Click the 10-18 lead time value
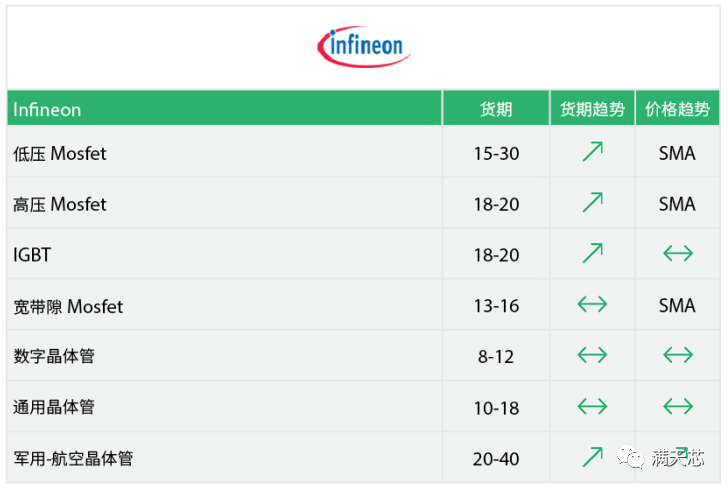The image size is (728, 490). point(496,407)
